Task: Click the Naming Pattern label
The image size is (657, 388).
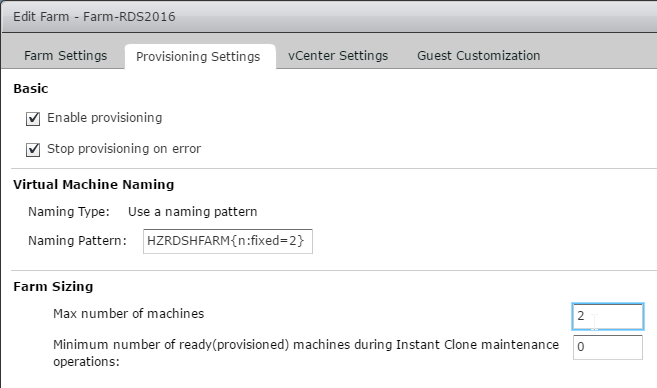Action: [77, 241]
